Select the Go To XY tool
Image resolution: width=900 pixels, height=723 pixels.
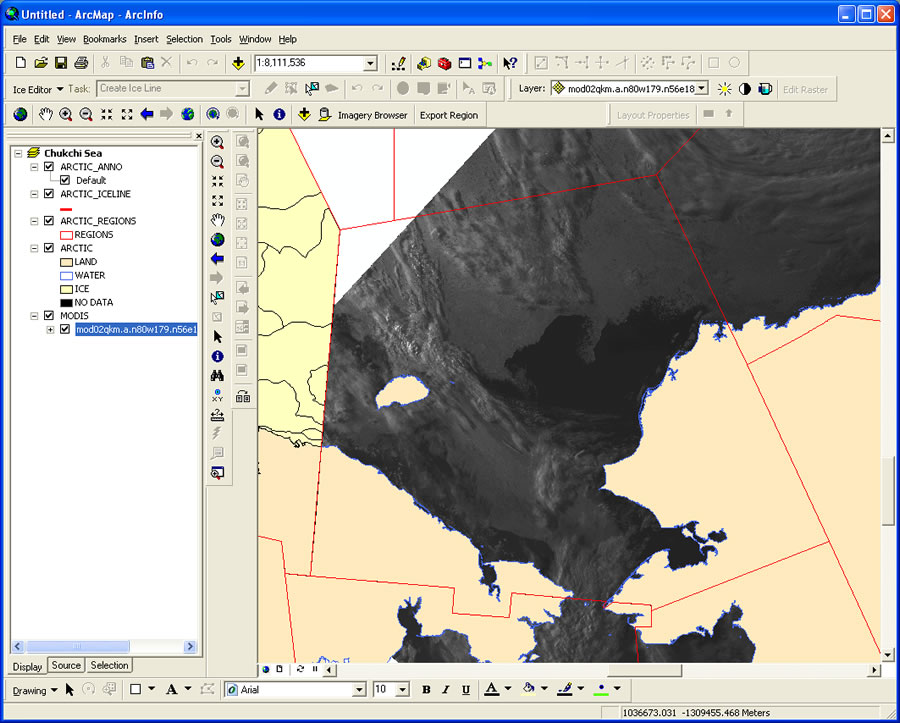[x=218, y=394]
